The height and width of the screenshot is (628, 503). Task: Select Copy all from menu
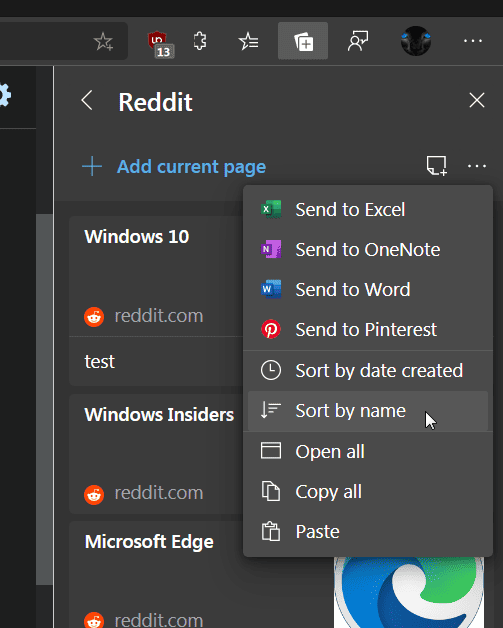point(368,492)
